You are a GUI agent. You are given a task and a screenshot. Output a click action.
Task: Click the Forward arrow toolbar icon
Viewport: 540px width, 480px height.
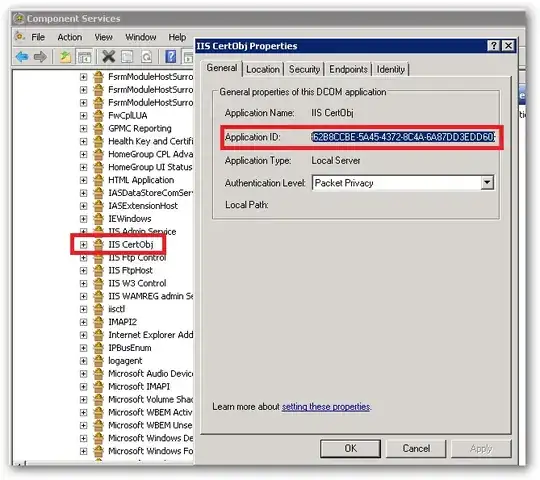click(x=40, y=56)
